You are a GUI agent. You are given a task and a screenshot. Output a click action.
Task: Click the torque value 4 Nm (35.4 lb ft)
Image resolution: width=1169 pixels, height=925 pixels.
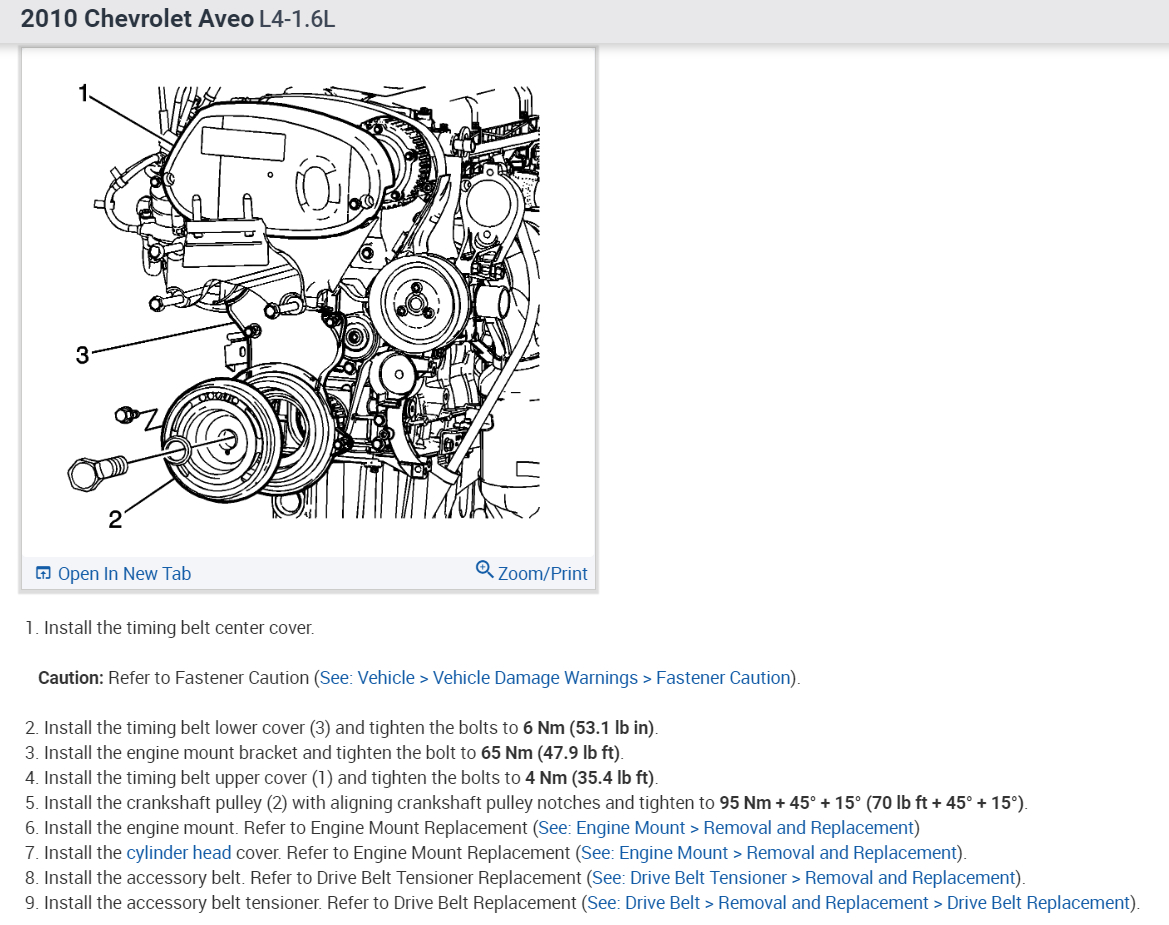click(x=590, y=777)
